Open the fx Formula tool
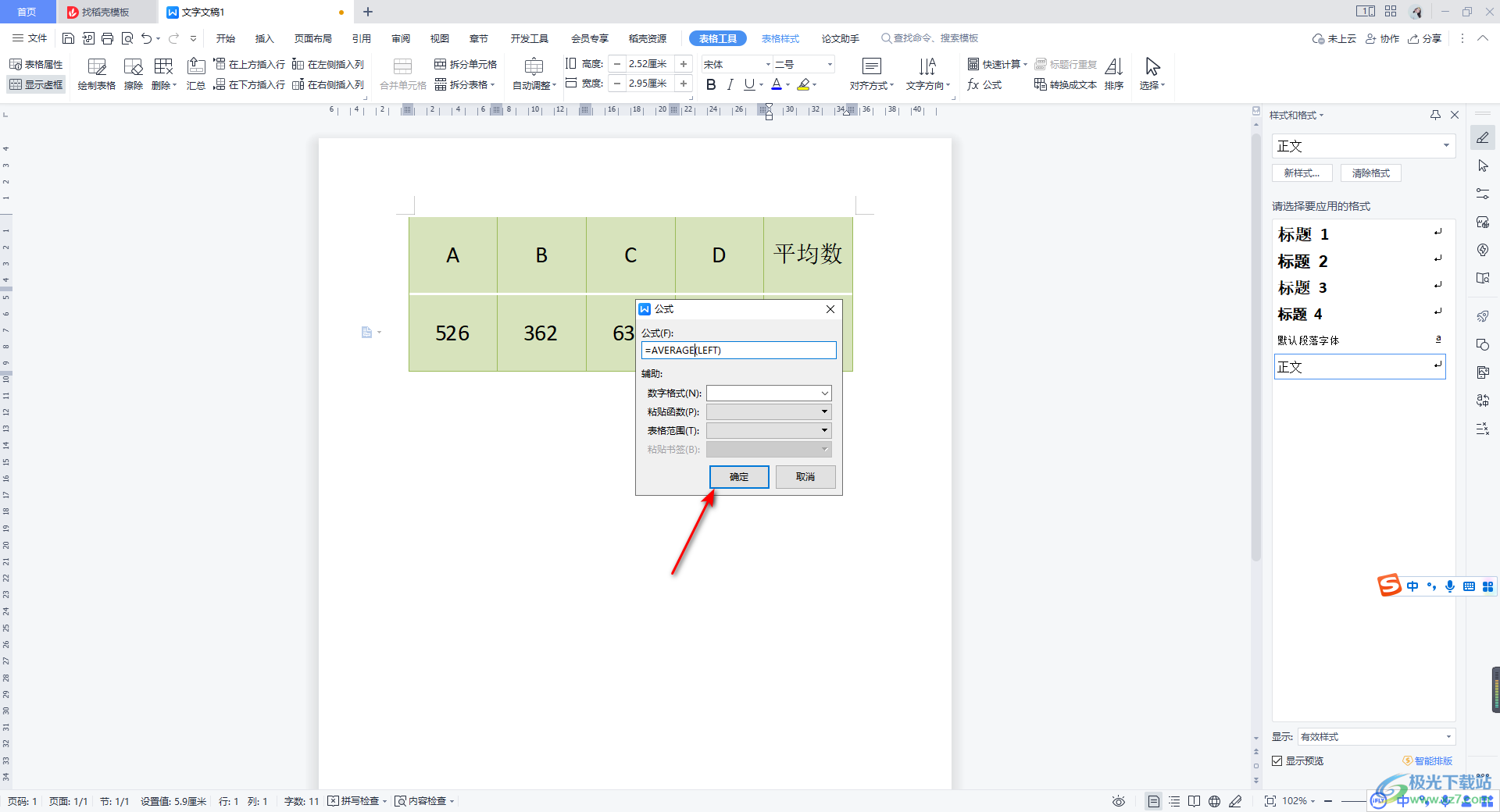This screenshot has width=1500, height=812. click(984, 84)
